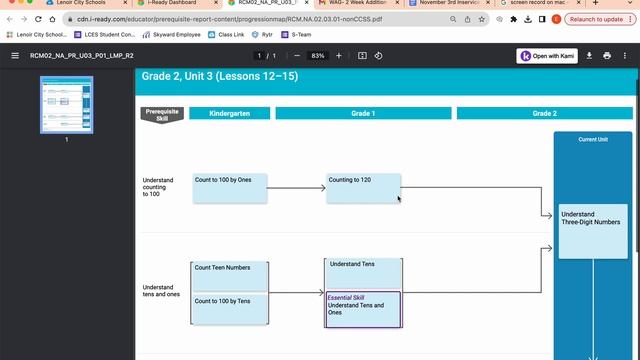Rotate the PDF counterclockwise

pos(378,56)
